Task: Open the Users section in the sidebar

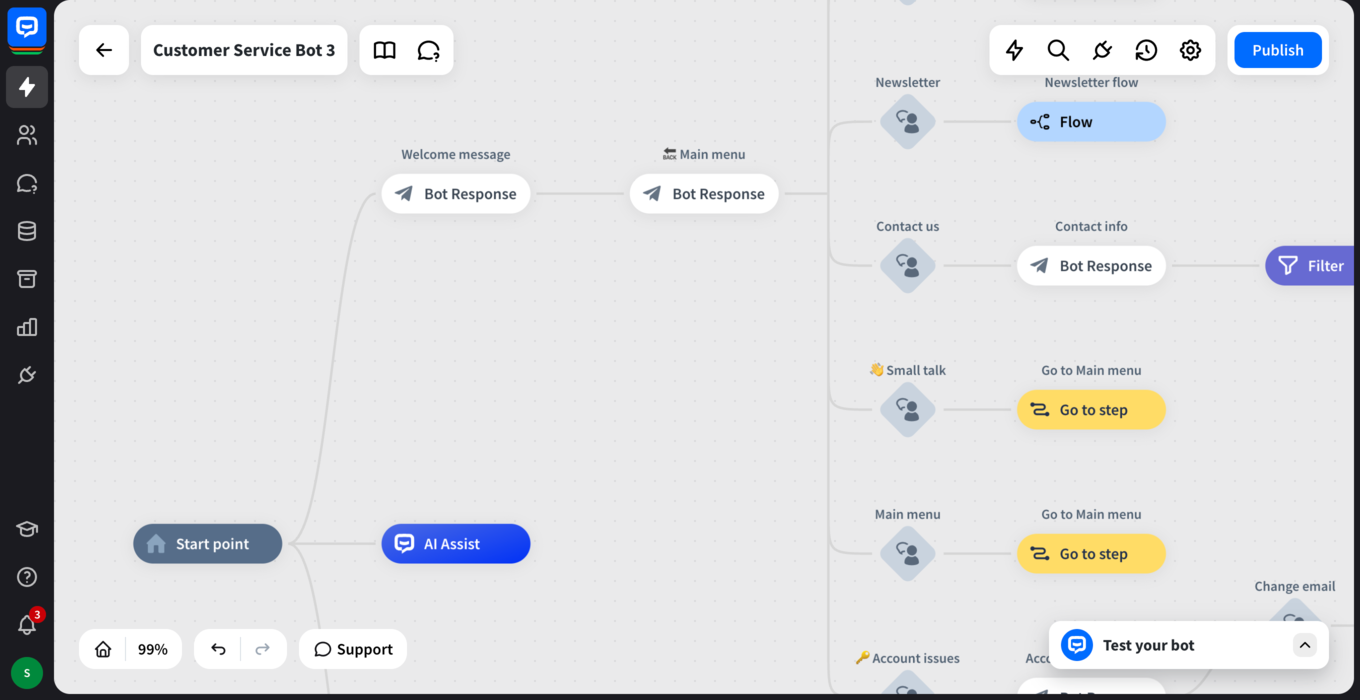Action: [x=27, y=135]
